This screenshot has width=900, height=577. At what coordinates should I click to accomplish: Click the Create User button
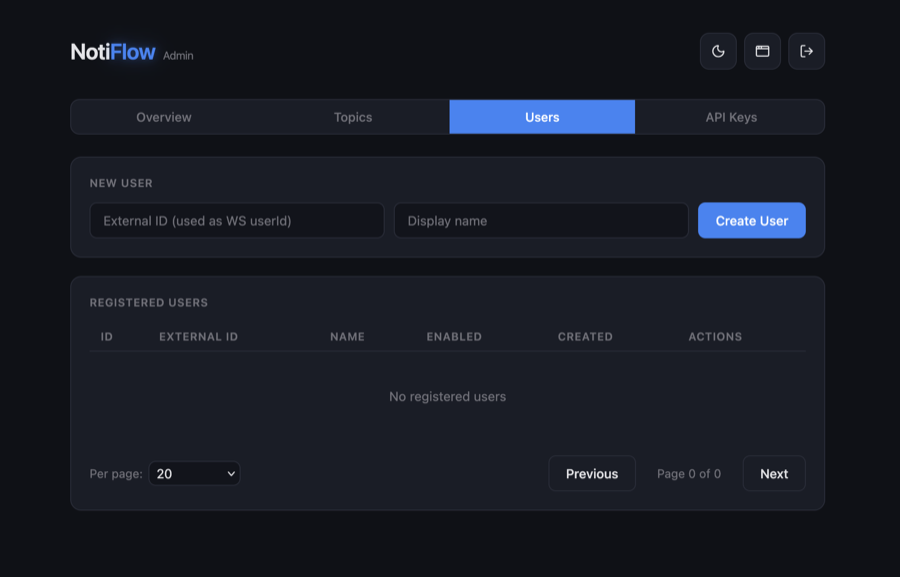[751, 220]
